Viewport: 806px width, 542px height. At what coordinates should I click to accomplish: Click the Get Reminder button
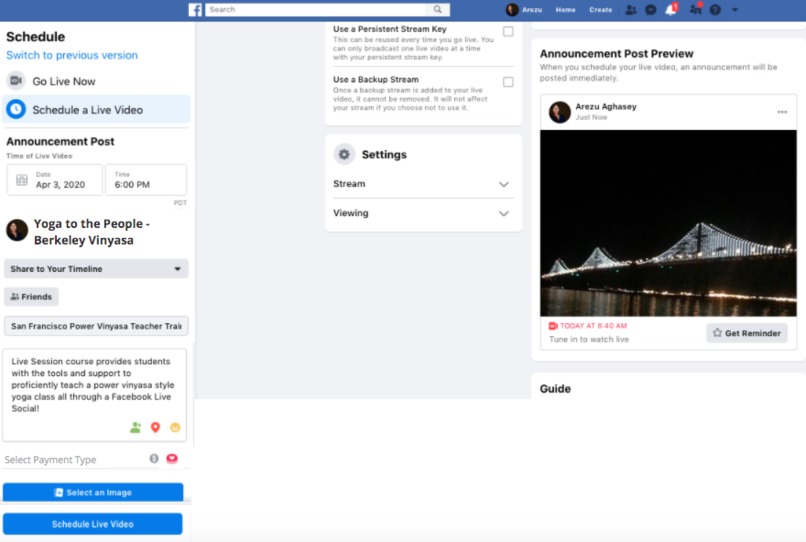(746, 333)
